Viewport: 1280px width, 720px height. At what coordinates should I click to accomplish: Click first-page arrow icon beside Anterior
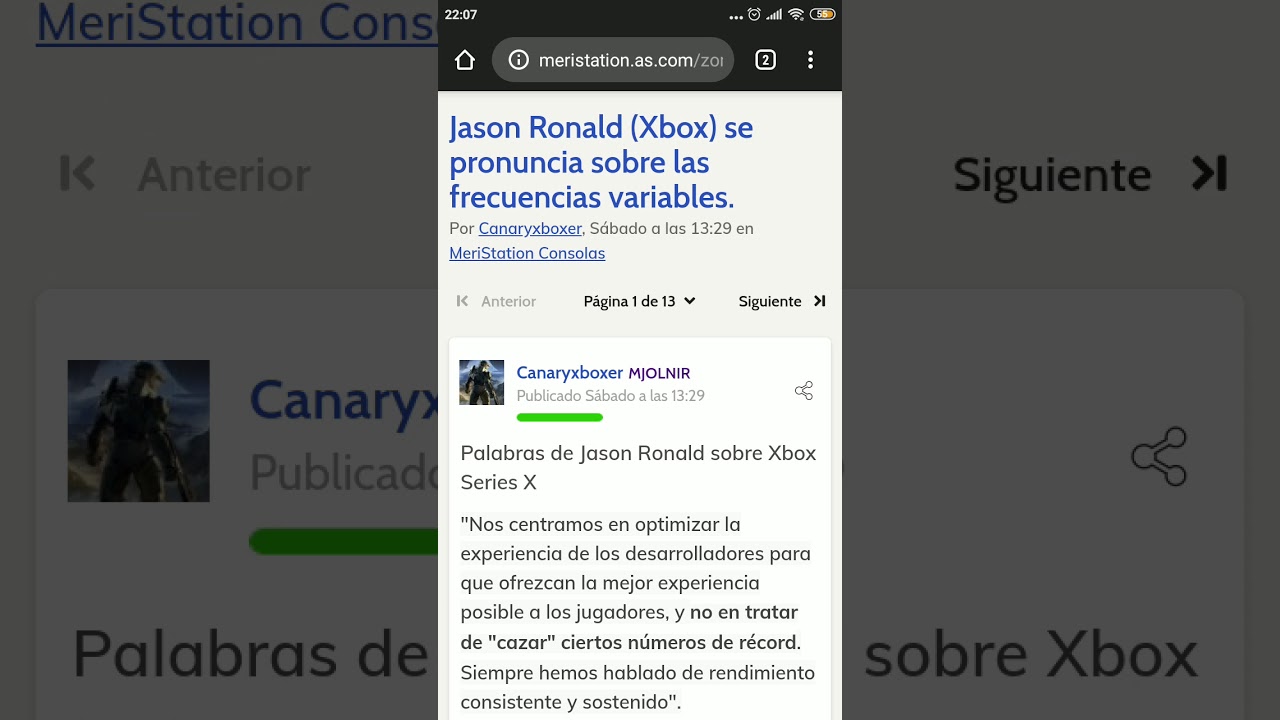point(462,301)
